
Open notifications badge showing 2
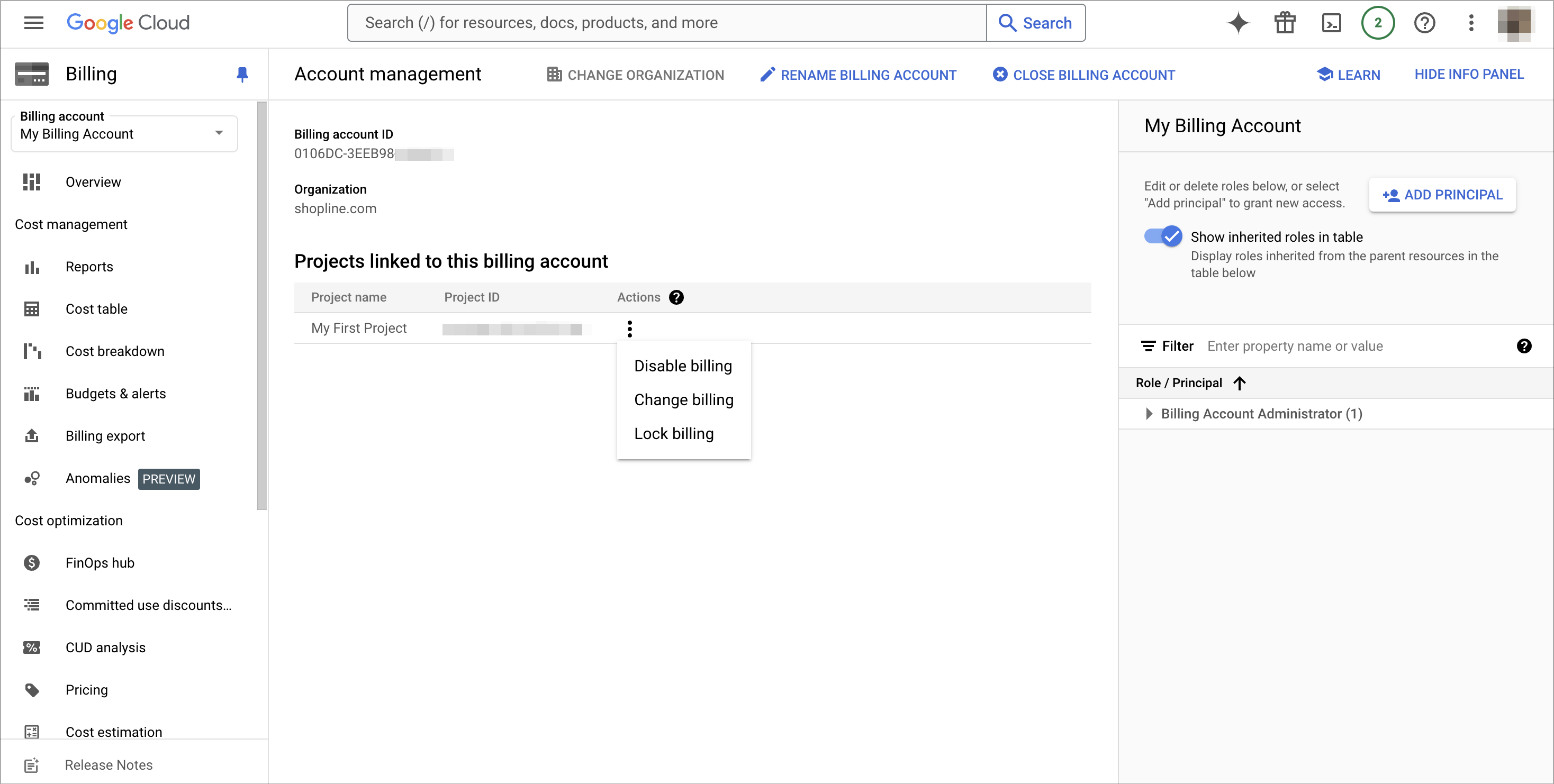[1378, 23]
